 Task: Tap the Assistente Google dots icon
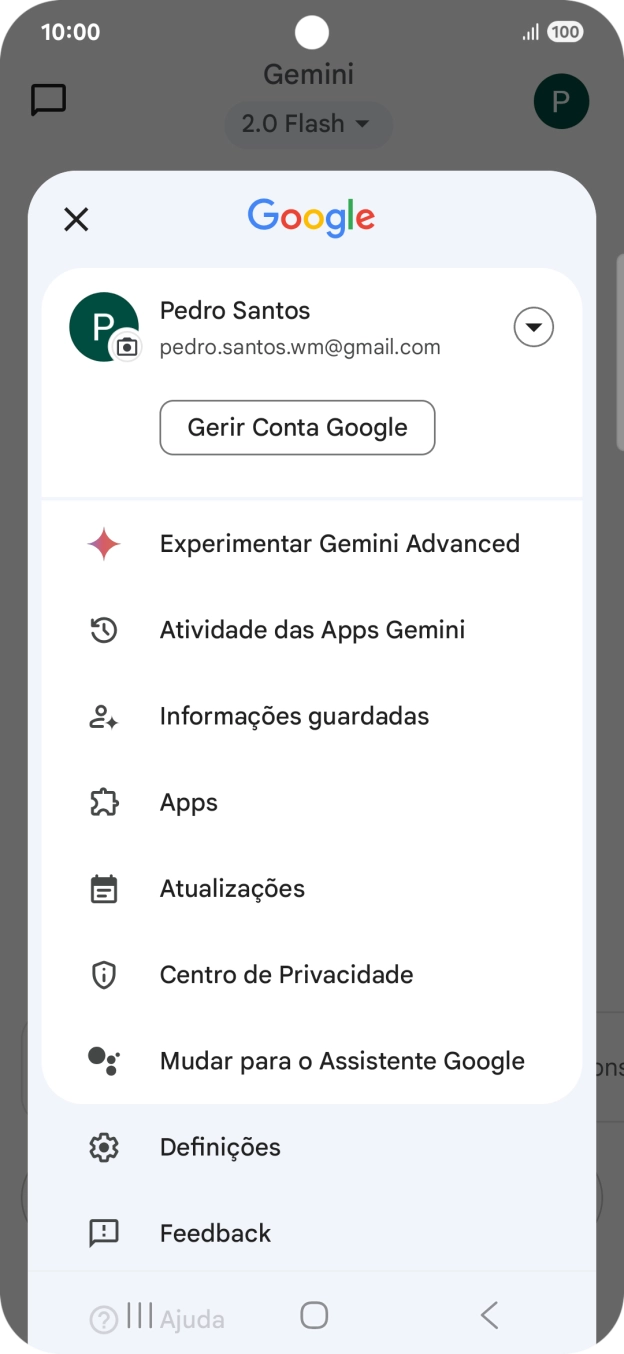103,1060
